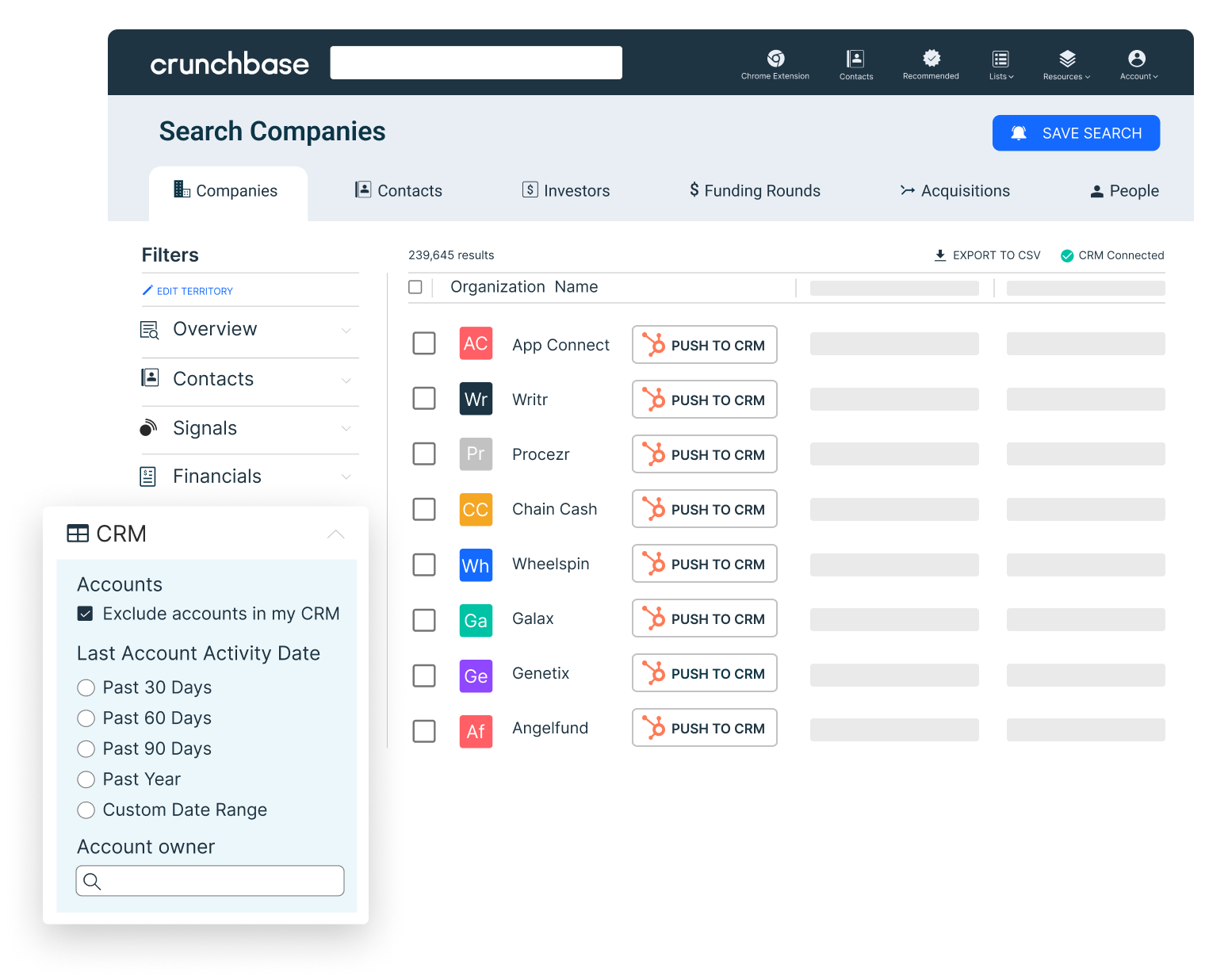Check the App Connect row checkbox
1228x980 pixels.
tap(424, 343)
